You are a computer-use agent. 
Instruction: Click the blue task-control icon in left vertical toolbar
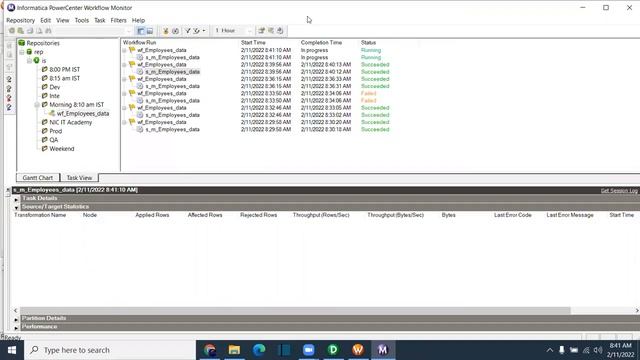(9, 107)
